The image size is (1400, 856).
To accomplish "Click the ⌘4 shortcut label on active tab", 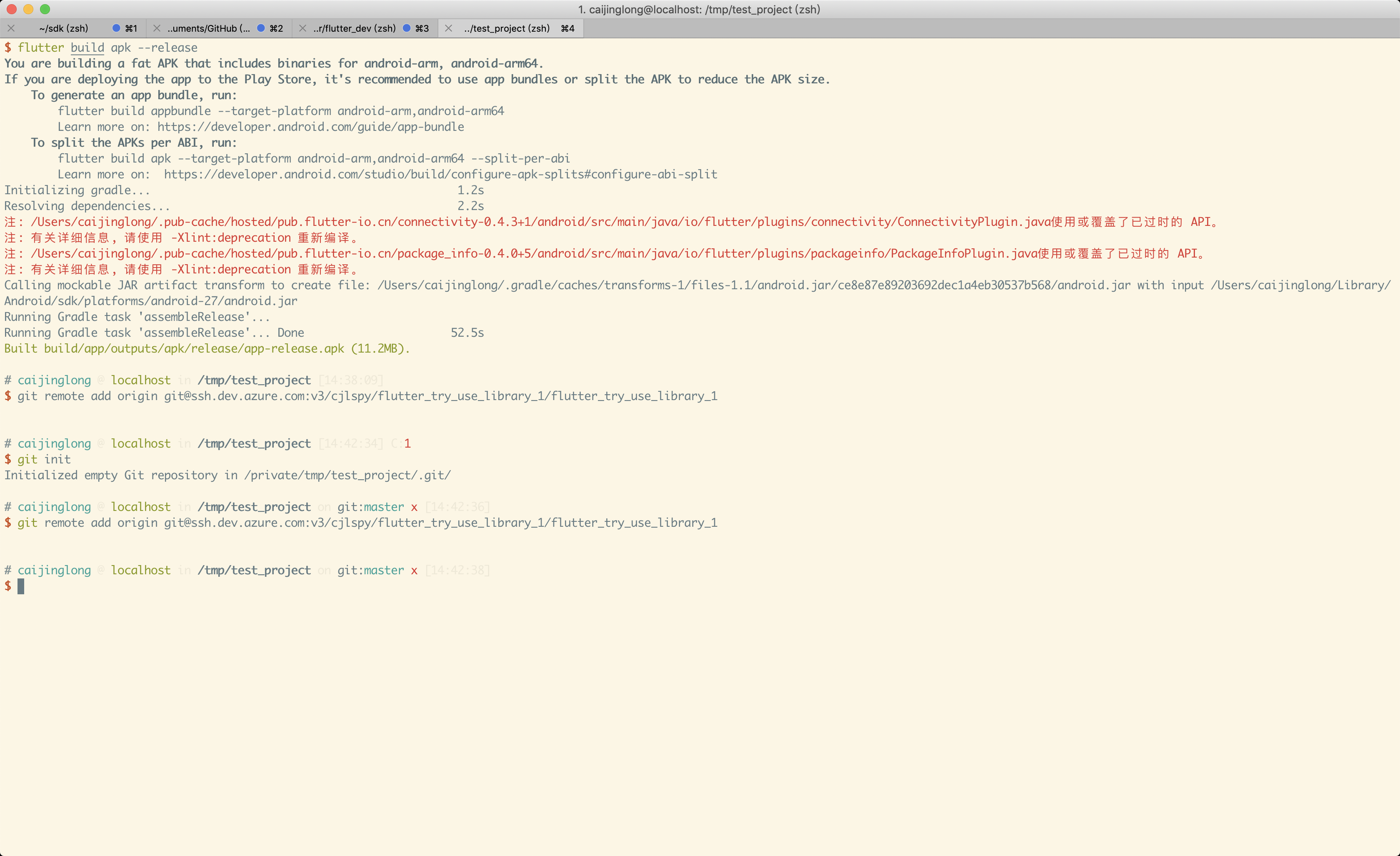I will point(567,28).
